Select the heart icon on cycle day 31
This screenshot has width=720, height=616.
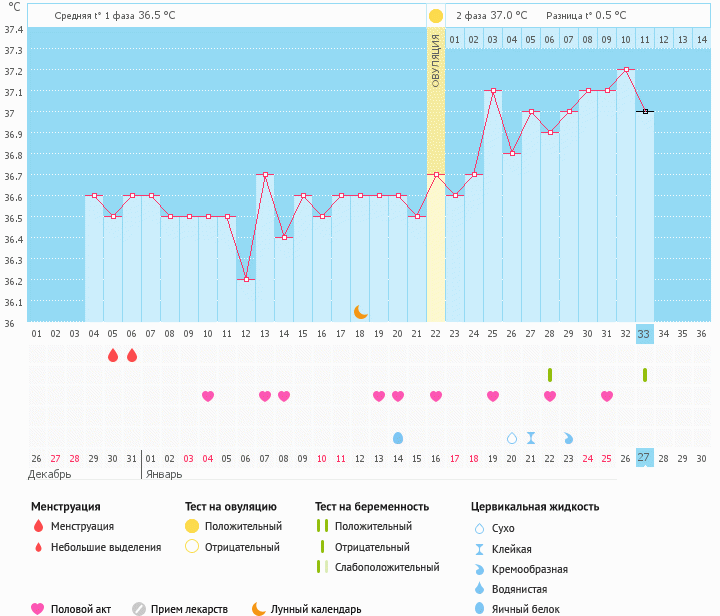607,396
